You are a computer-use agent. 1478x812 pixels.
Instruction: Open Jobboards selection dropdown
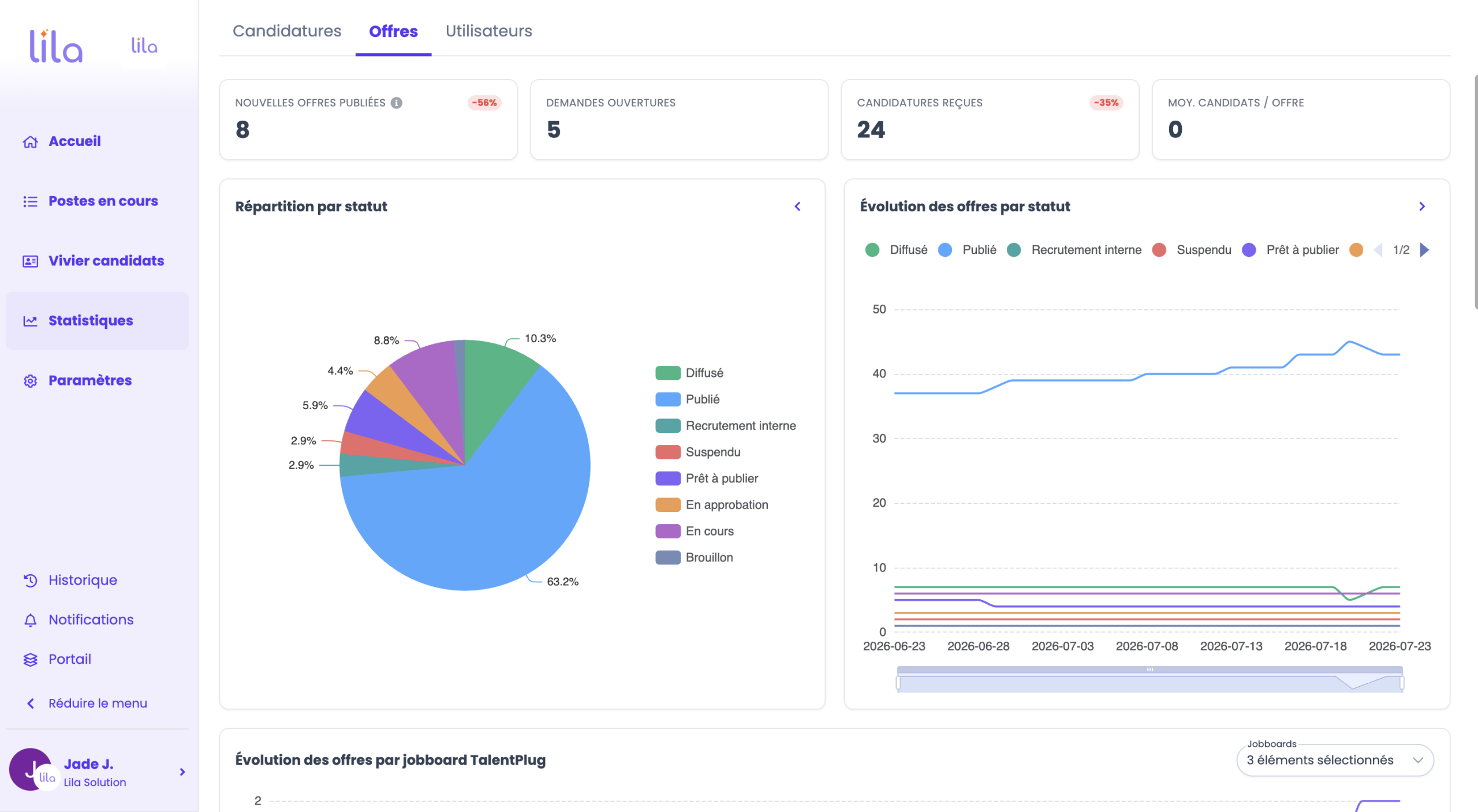(x=1335, y=760)
